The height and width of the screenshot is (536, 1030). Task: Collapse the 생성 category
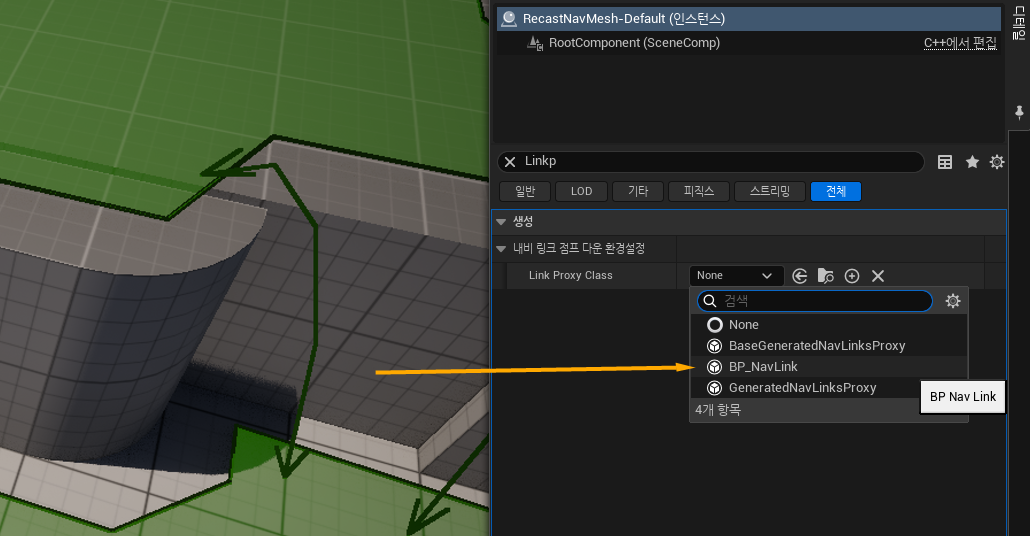click(x=501, y=222)
